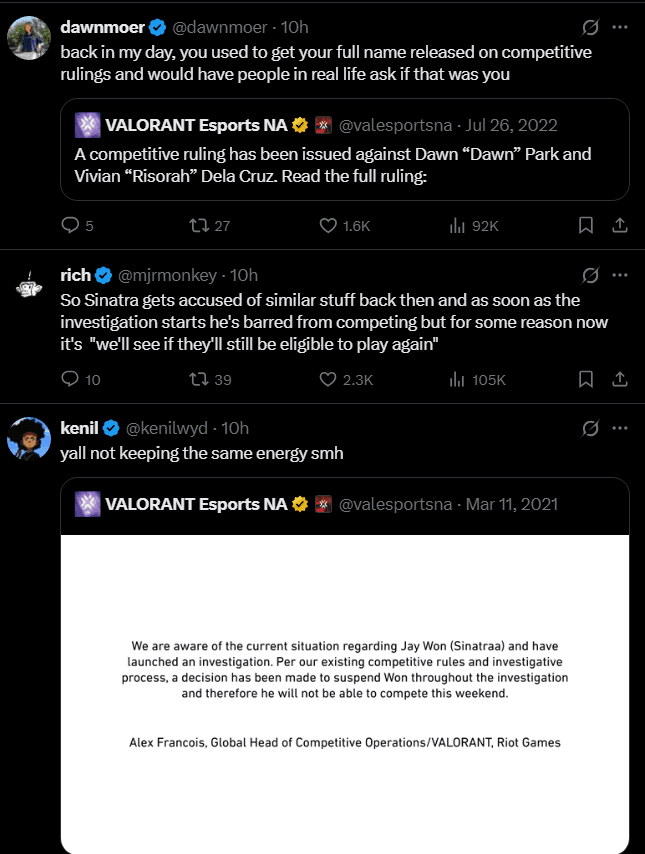The image size is (645, 854).
Task: Open more options for dawnmoer's tweet
Action: (620, 26)
